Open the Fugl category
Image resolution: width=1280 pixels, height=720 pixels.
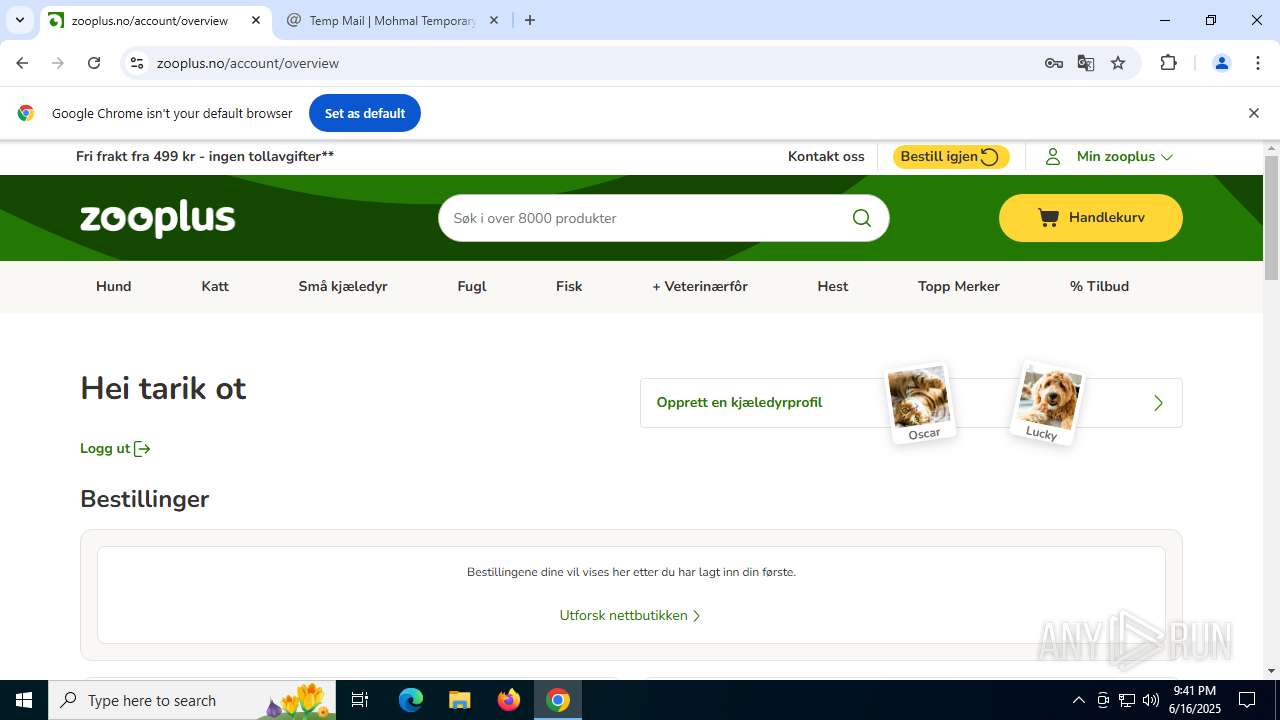tap(472, 286)
